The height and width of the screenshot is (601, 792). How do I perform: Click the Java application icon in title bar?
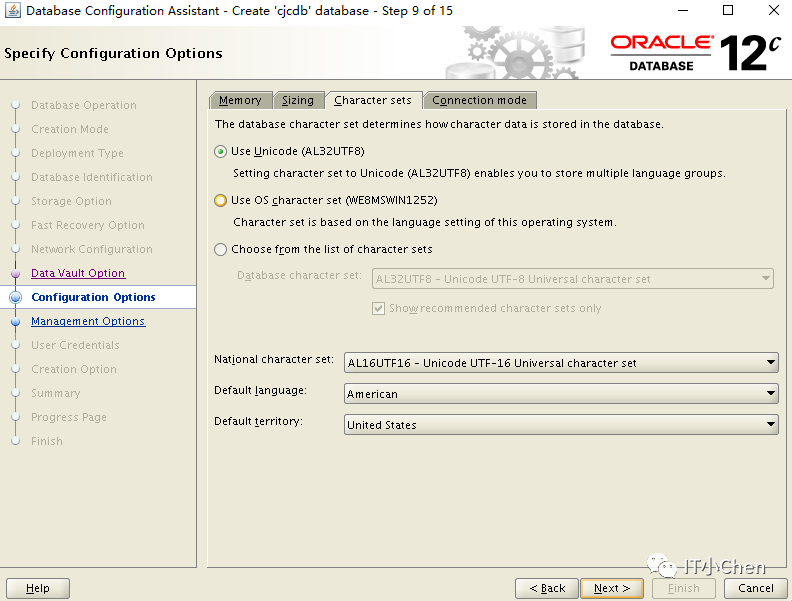13,10
